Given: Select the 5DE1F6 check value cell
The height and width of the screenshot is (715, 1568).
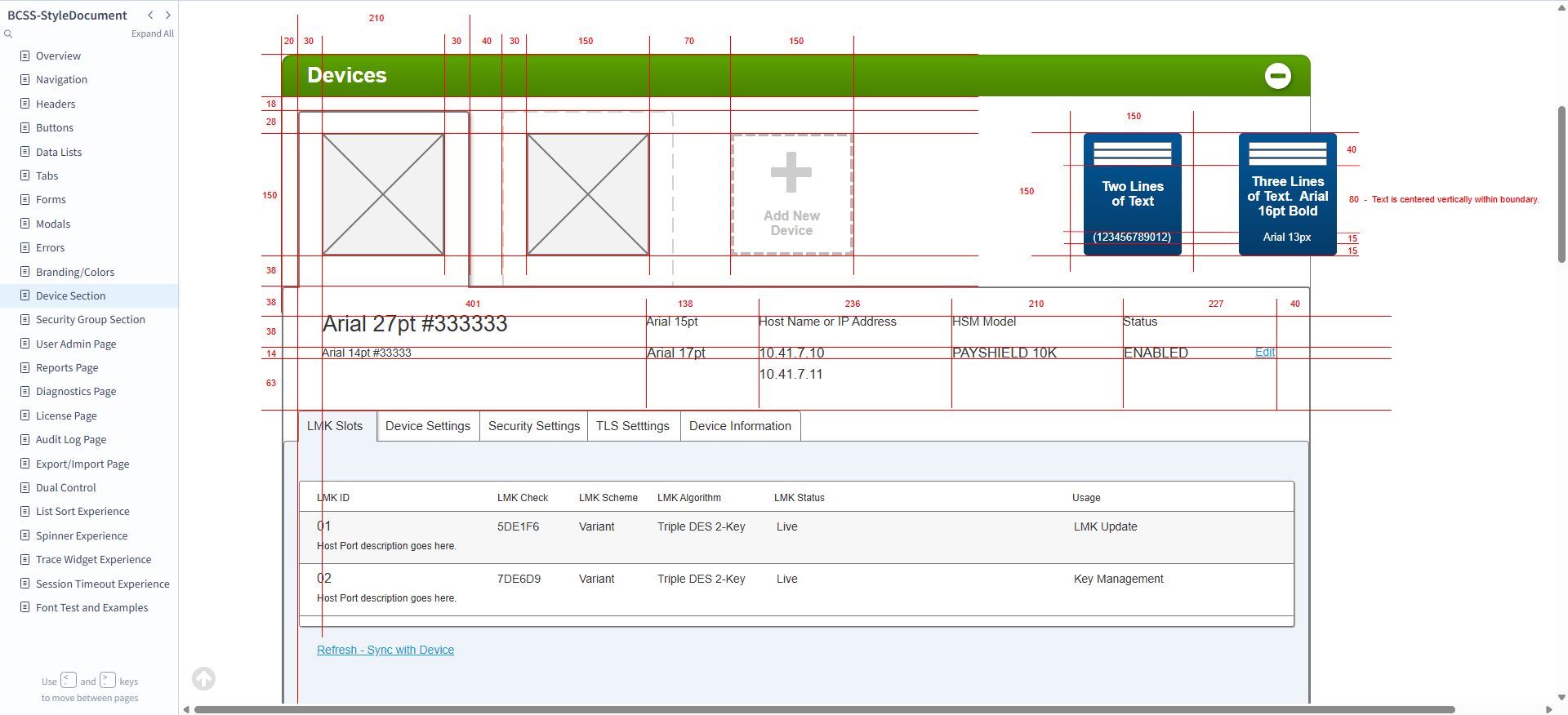Looking at the screenshot, I should click(518, 526).
